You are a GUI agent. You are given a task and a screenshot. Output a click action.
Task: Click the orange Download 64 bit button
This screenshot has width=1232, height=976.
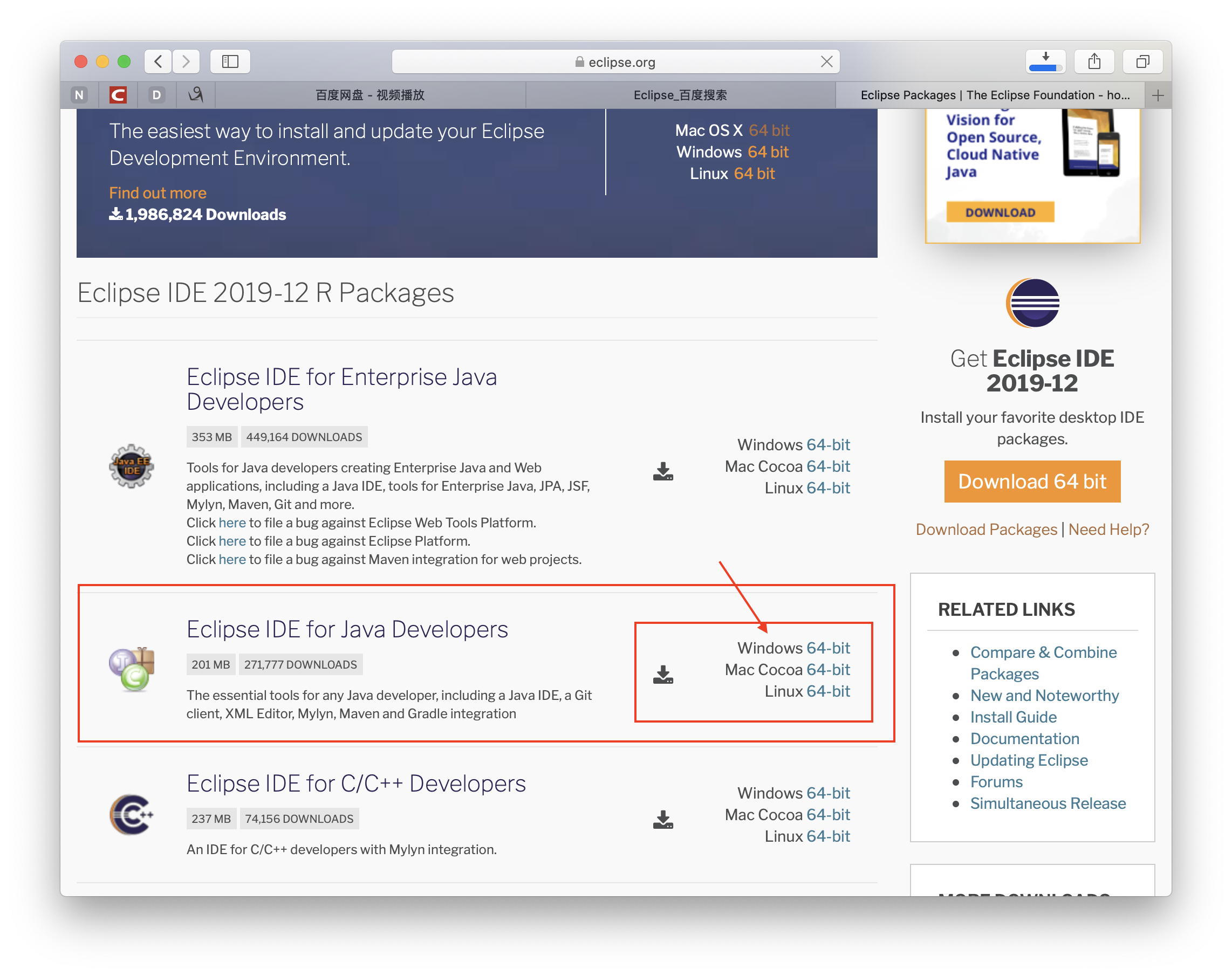point(1032,482)
